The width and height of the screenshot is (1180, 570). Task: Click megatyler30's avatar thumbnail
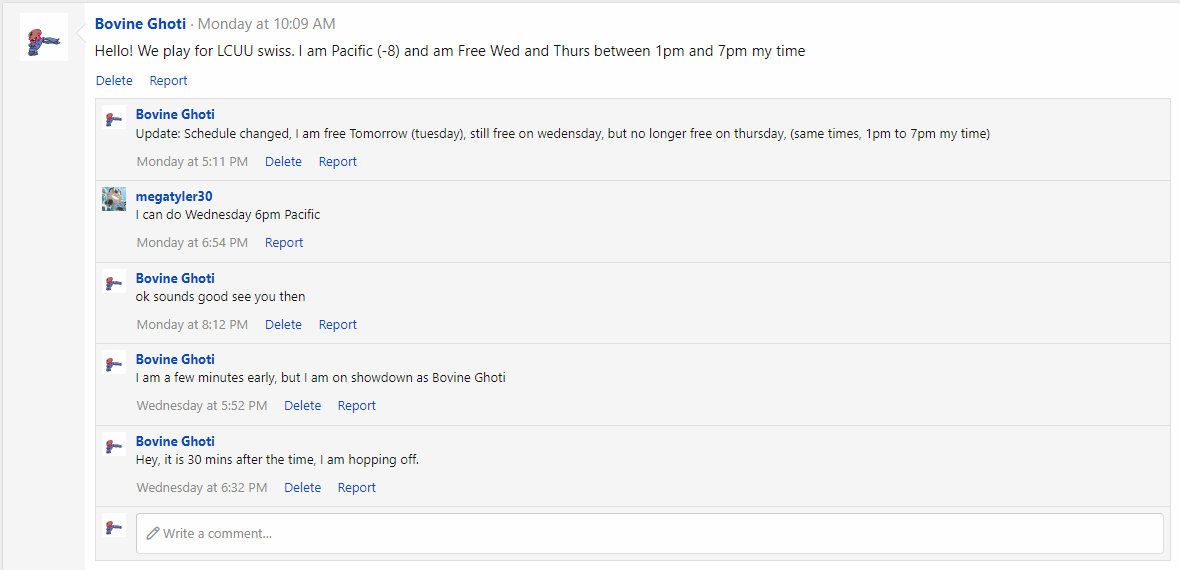pyautogui.click(x=114, y=199)
